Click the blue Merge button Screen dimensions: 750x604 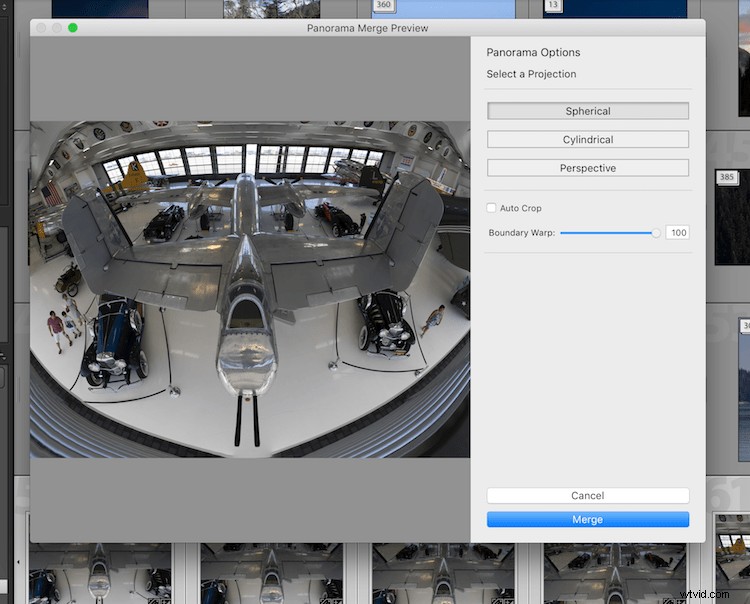pyautogui.click(x=587, y=519)
